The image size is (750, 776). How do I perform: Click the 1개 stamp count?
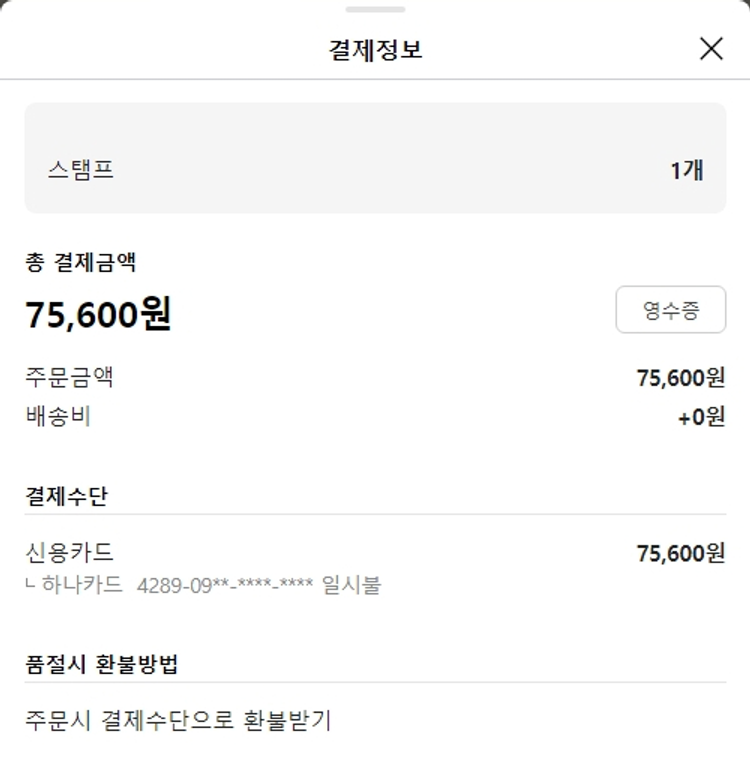[x=686, y=170]
